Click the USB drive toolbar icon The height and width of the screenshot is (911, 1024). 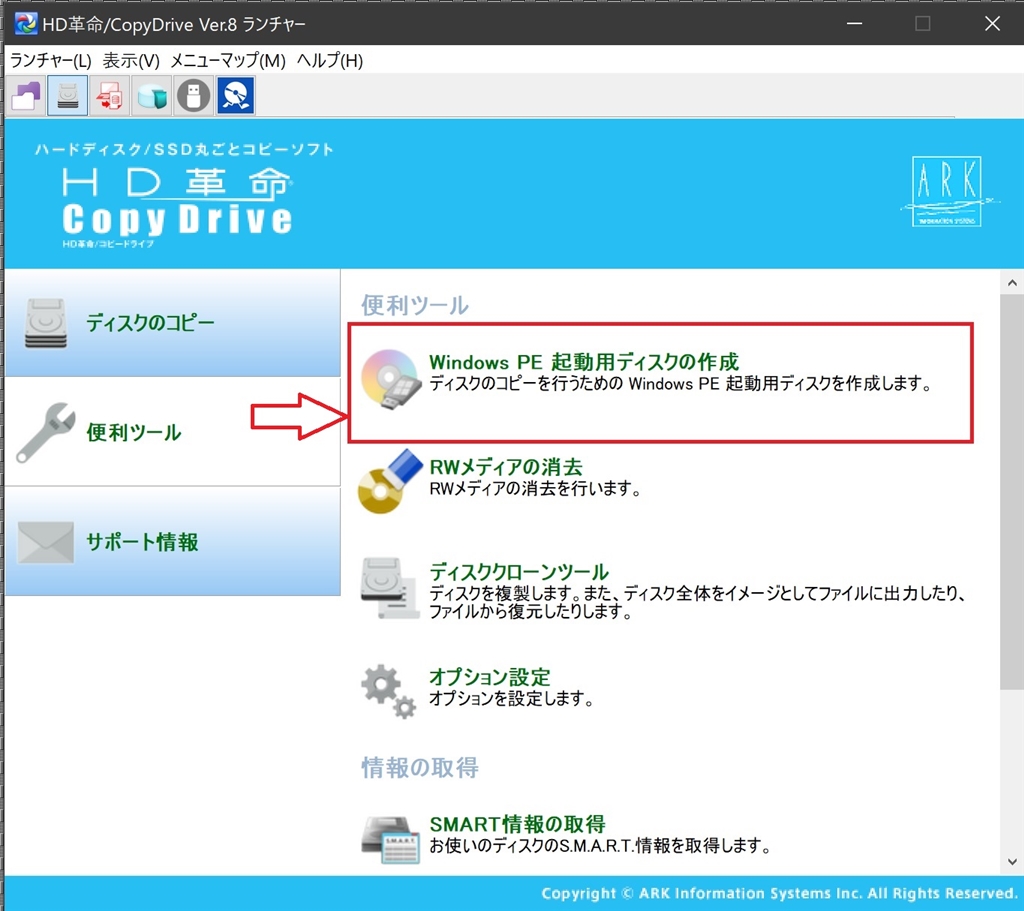click(x=193, y=96)
